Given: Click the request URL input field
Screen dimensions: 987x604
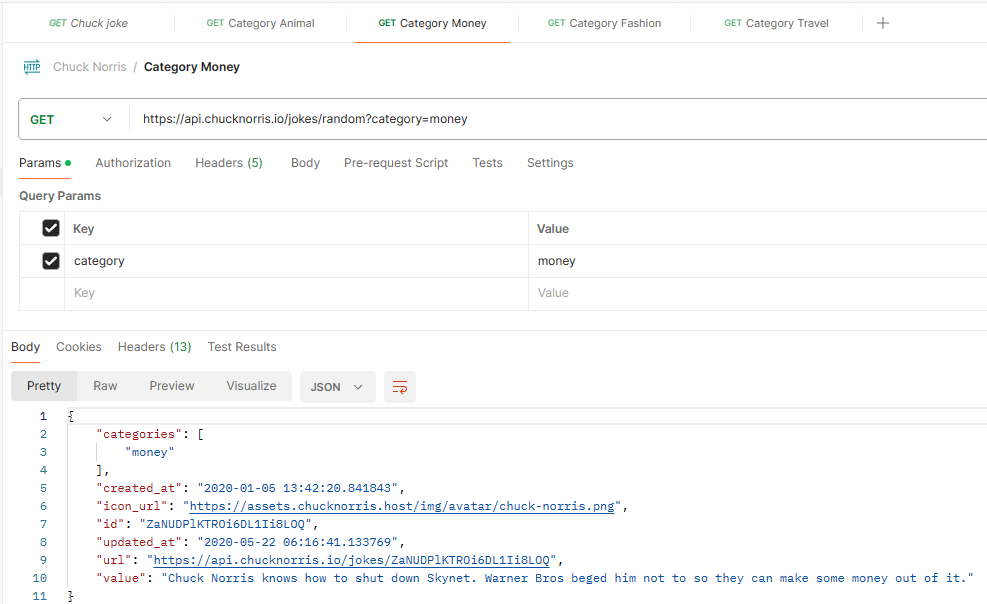Looking at the screenshot, I should click(560, 119).
